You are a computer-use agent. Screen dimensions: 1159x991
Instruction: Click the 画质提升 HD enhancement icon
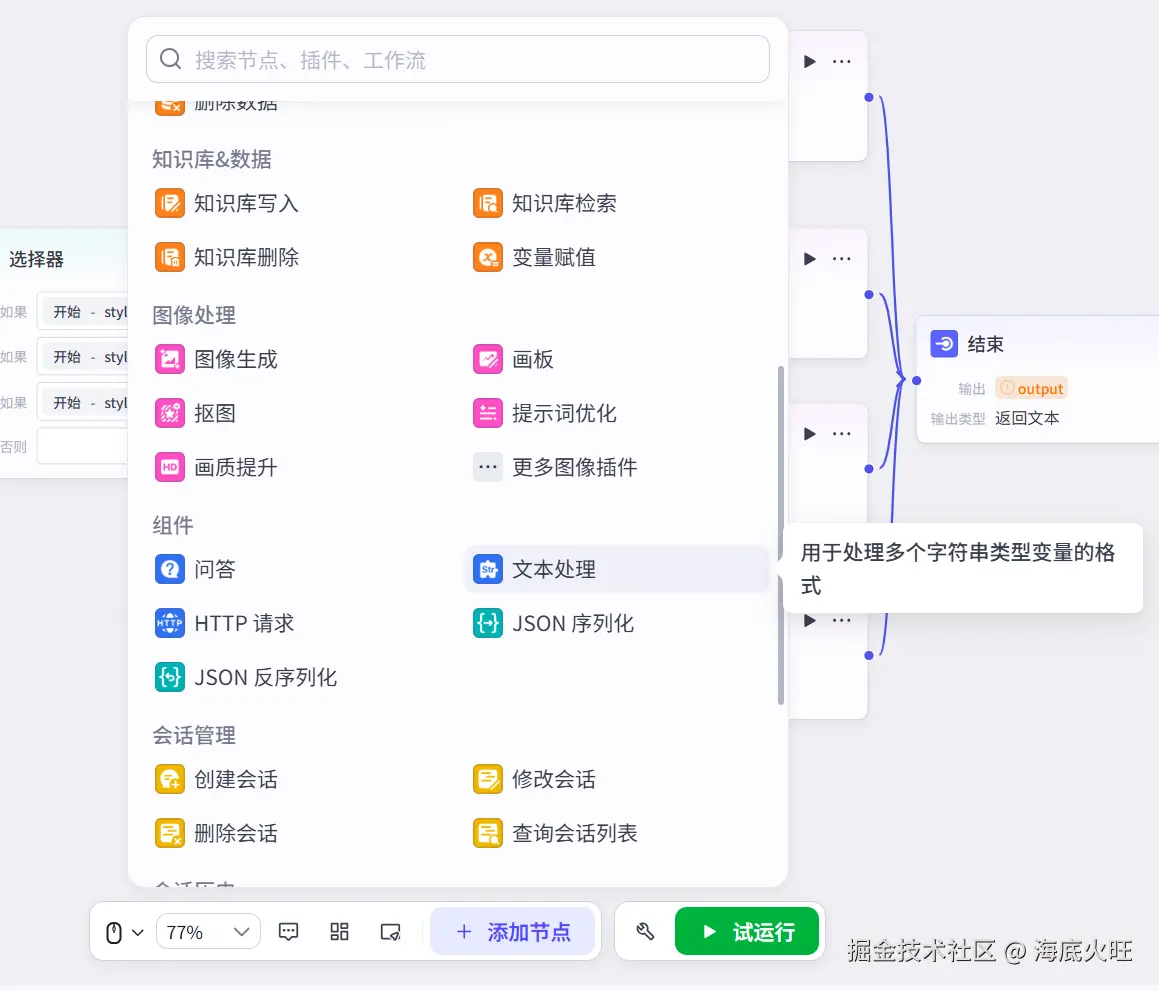coord(169,467)
